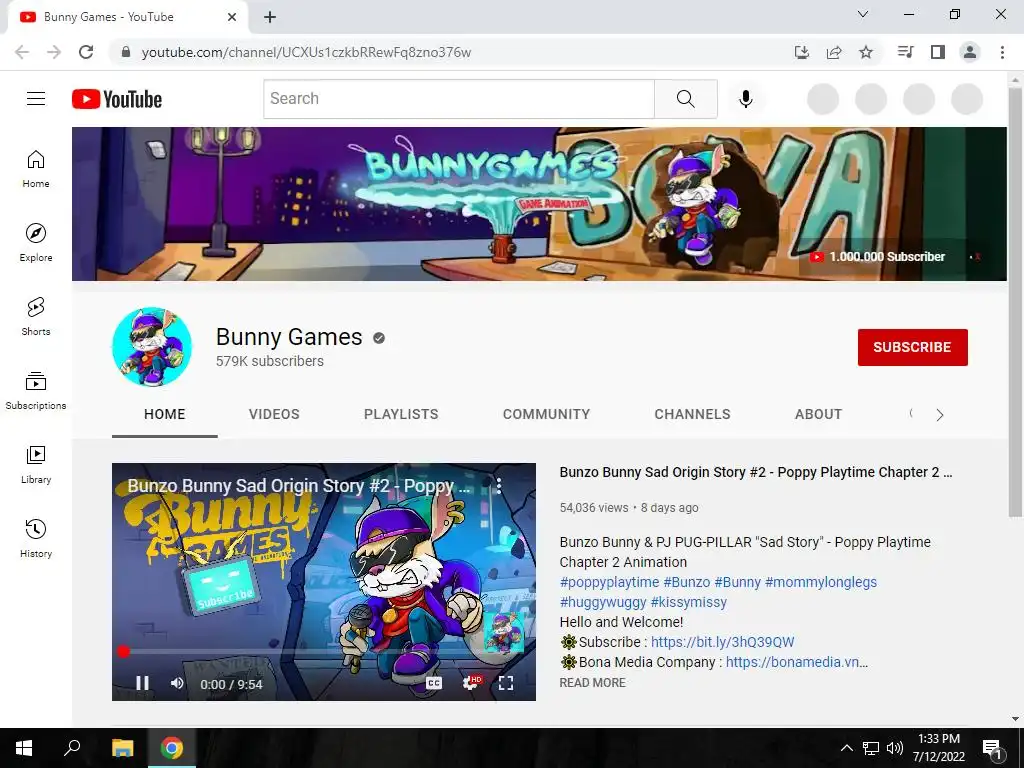1024x768 pixels.
Task: Click the Bunny Games channel avatar
Action: 152,347
